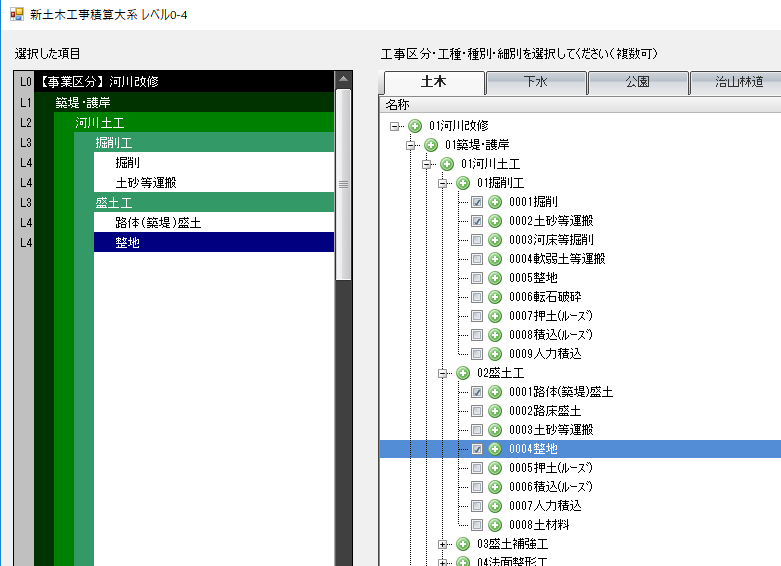Select 土砂等運搬 in the selected items list
This screenshot has height=566, width=781.
pos(147,182)
